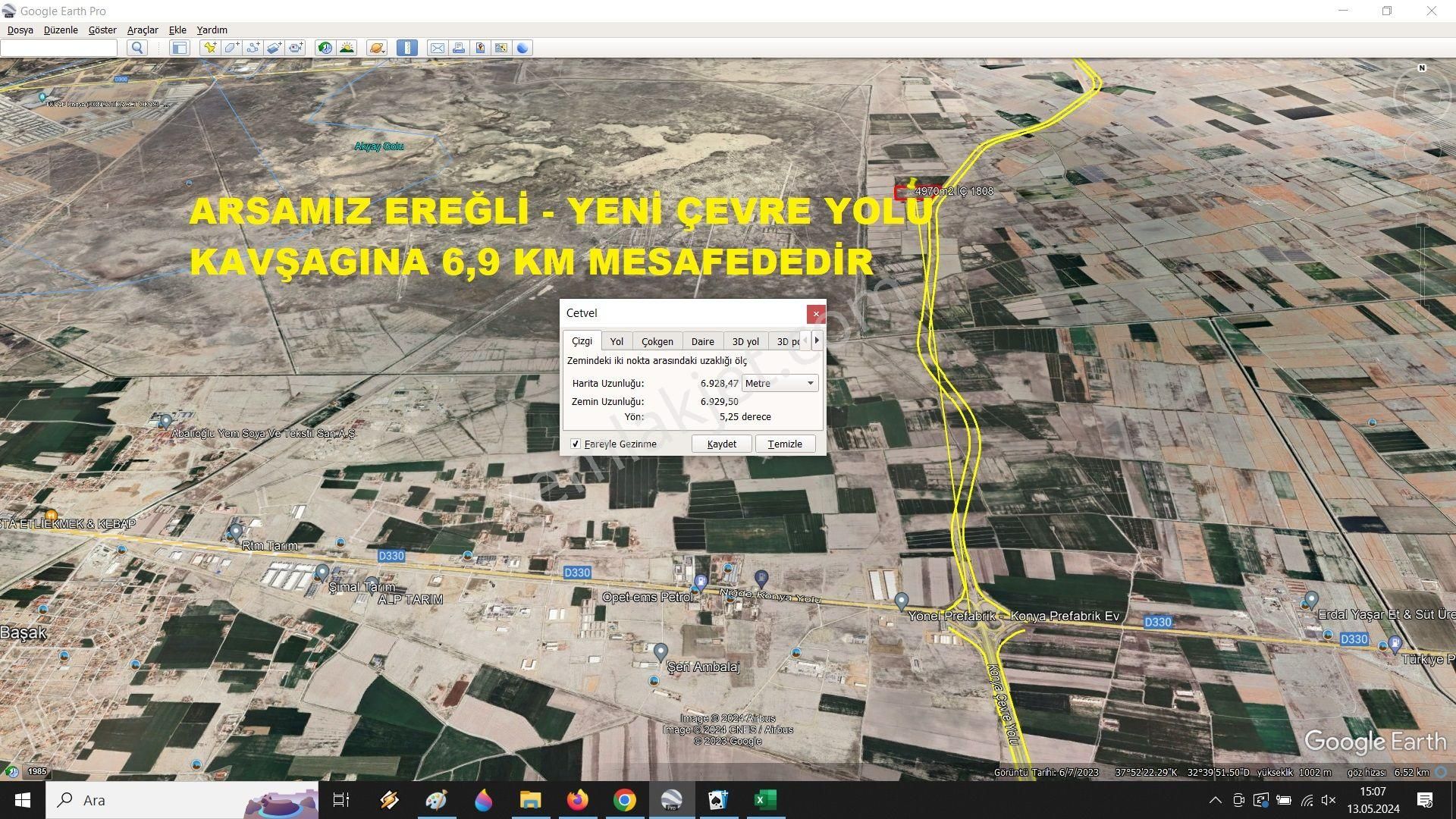Image resolution: width=1456 pixels, height=819 pixels.
Task: Close the Cetvel dialog
Action: (816, 313)
